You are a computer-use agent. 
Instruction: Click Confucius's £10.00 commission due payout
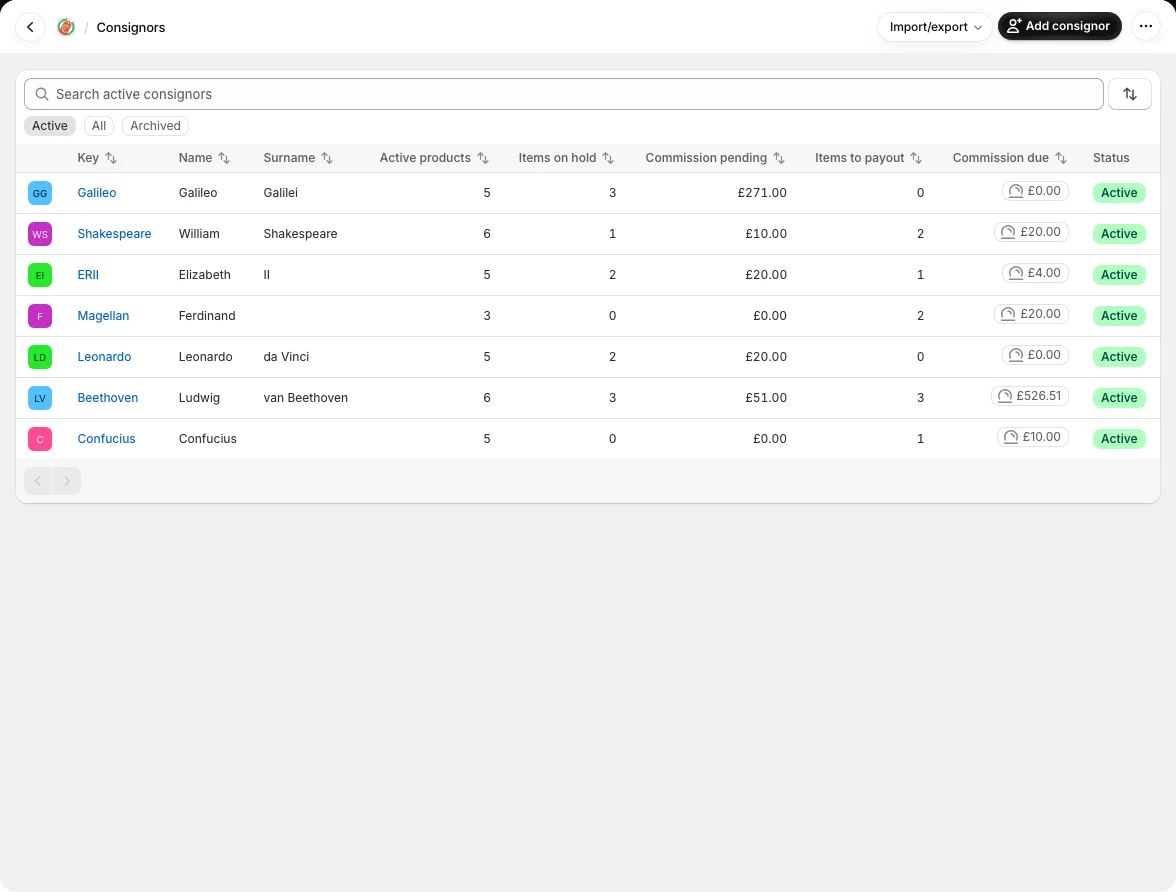point(1033,437)
